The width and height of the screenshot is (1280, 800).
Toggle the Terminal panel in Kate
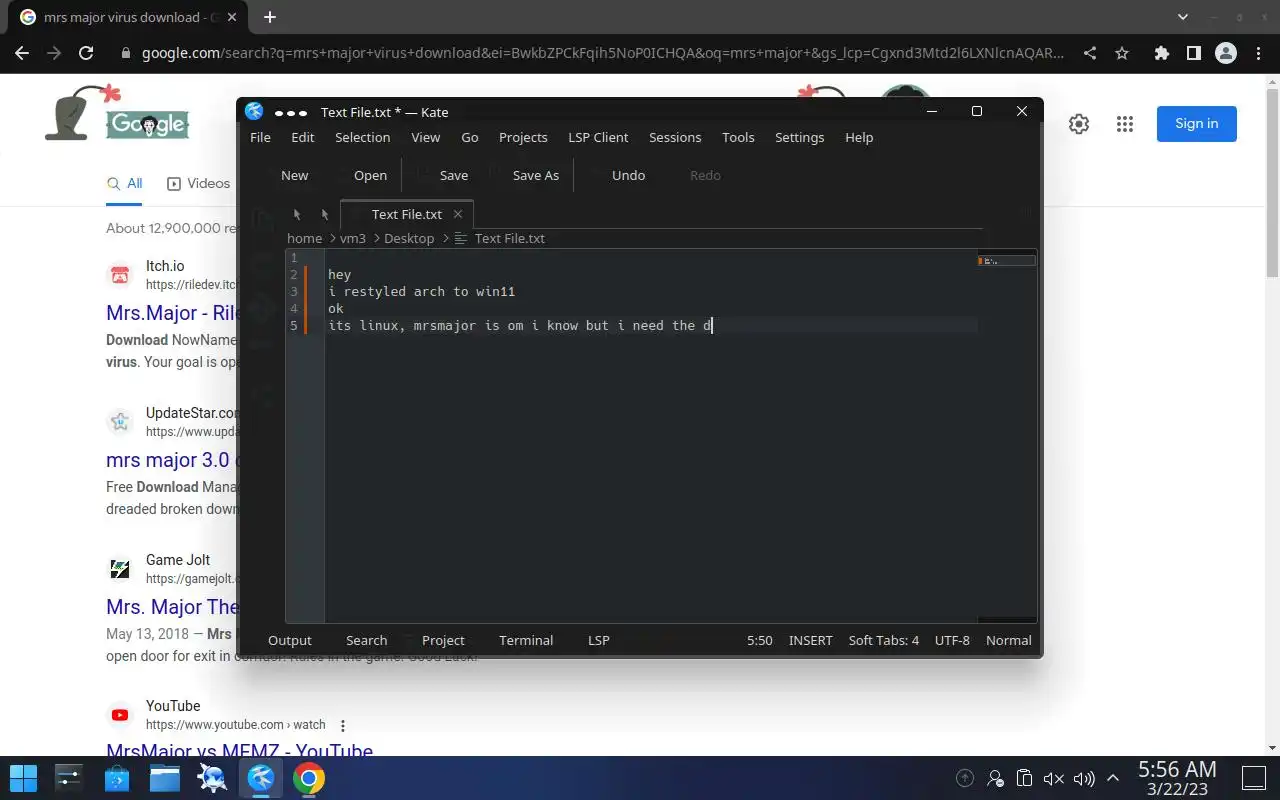(x=526, y=640)
